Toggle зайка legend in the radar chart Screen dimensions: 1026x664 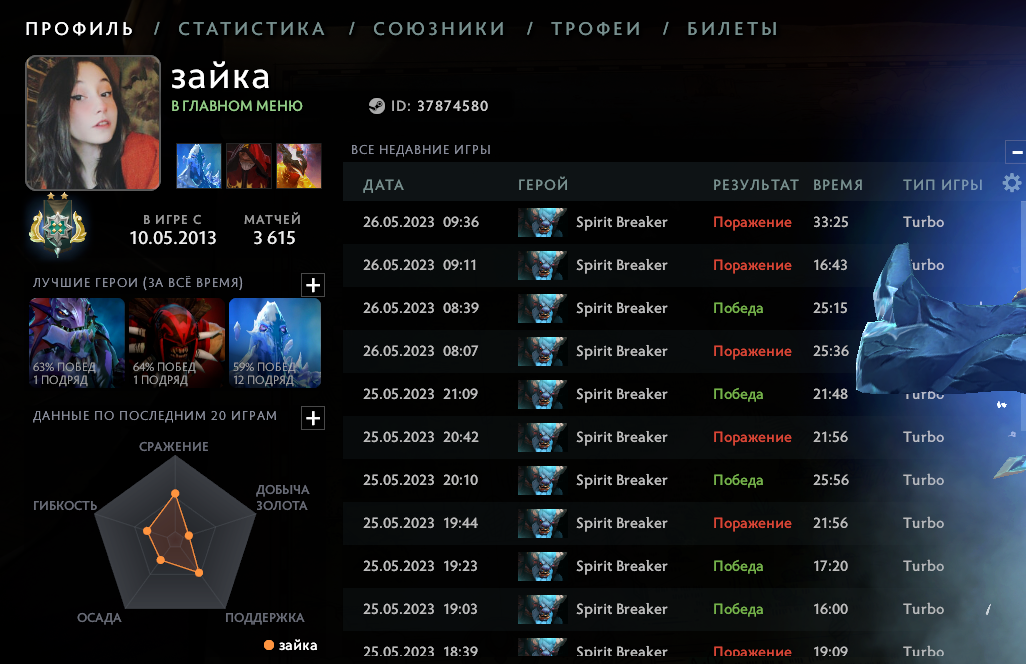[x=291, y=645]
